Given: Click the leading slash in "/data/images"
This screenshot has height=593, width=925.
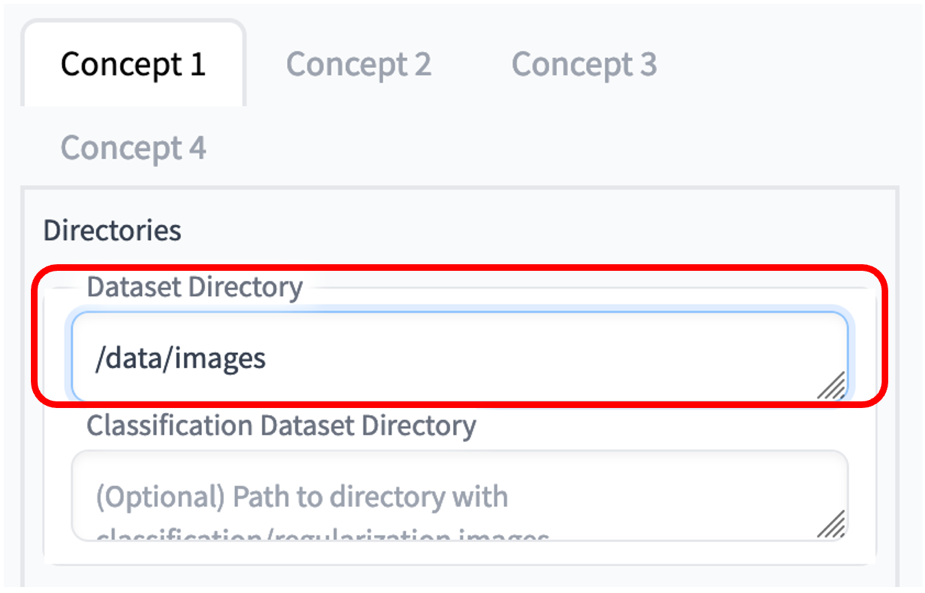Looking at the screenshot, I should tap(99, 358).
